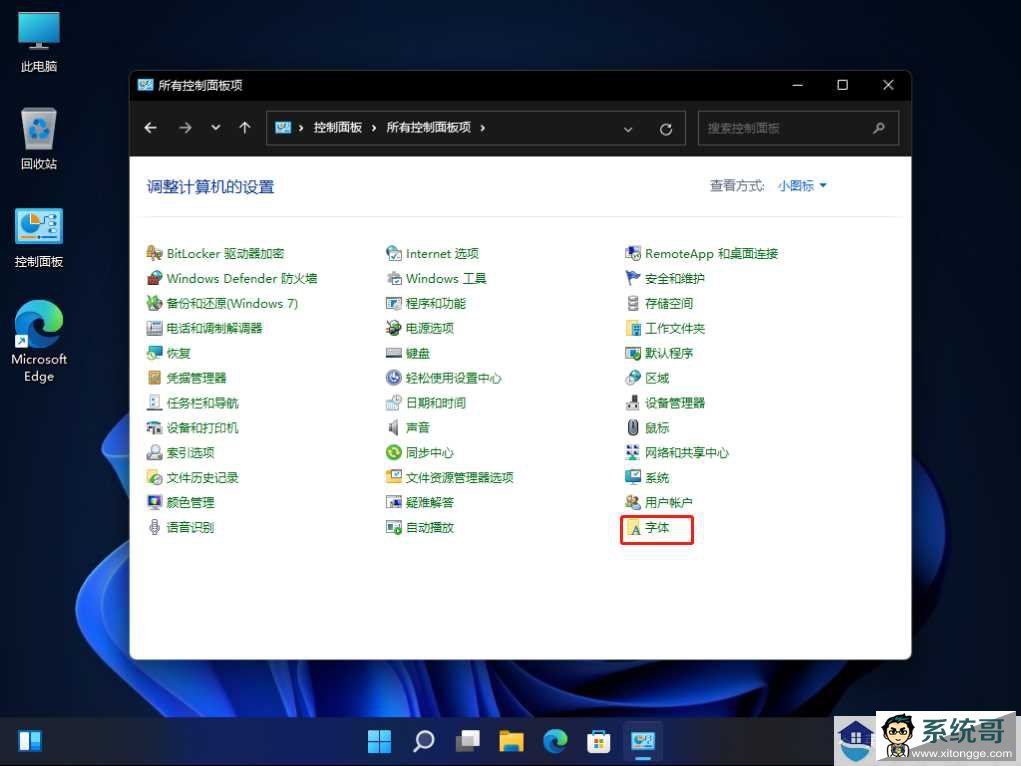Open the 存储空间 link
1021x766 pixels.
(669, 303)
